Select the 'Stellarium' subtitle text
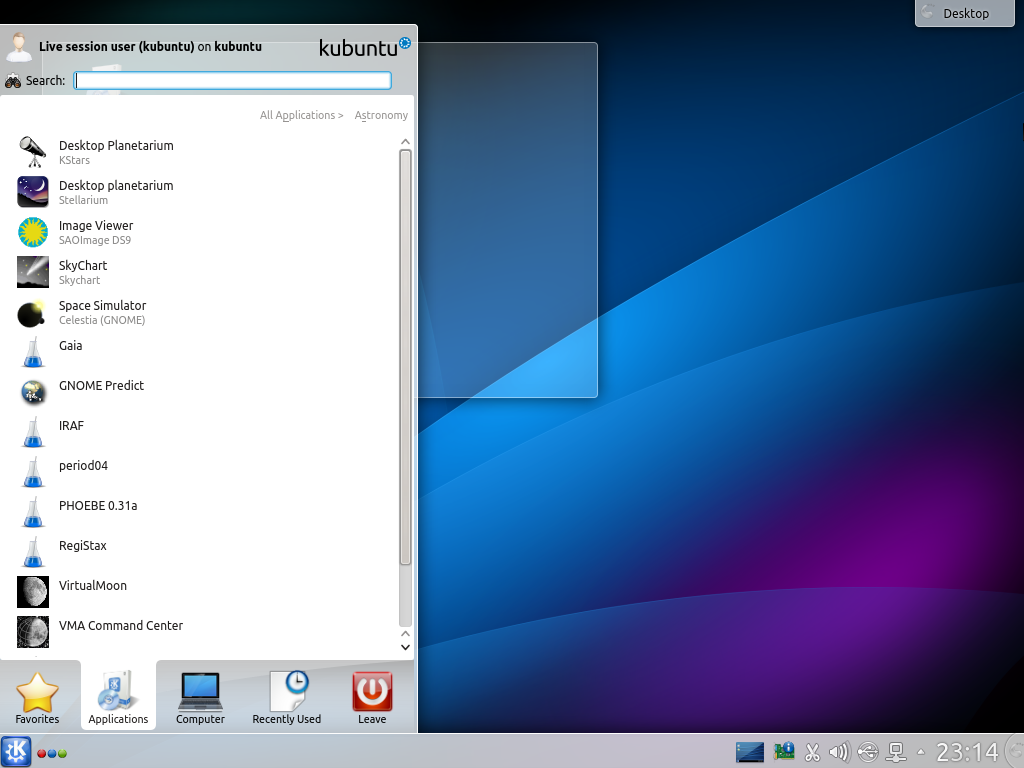This screenshot has height=768, width=1024. point(84,200)
